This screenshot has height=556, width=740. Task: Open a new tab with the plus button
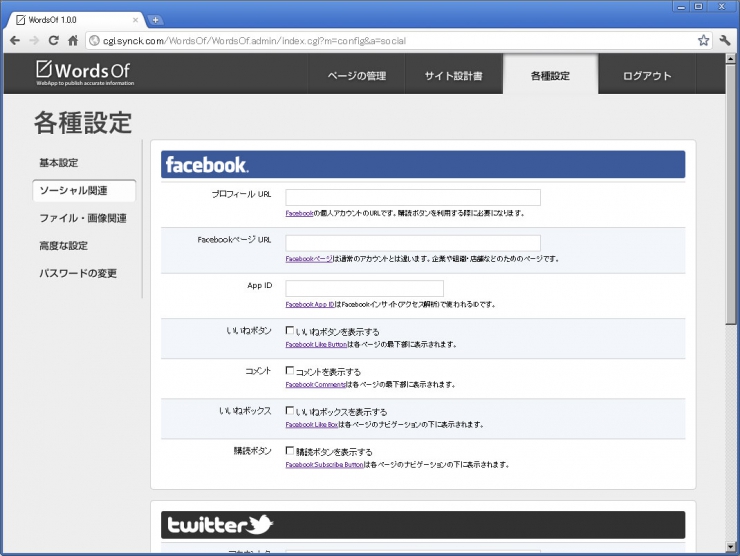155,20
